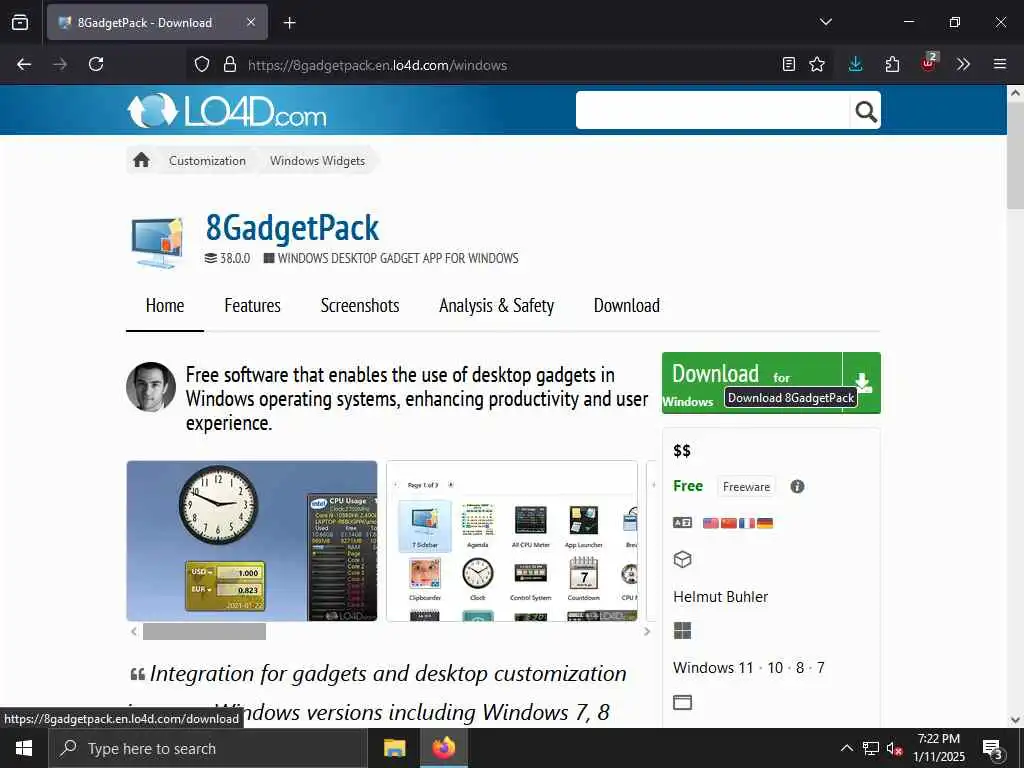The height and width of the screenshot is (768, 1024).
Task: Toggle reader view icon in address bar
Action: [789, 64]
